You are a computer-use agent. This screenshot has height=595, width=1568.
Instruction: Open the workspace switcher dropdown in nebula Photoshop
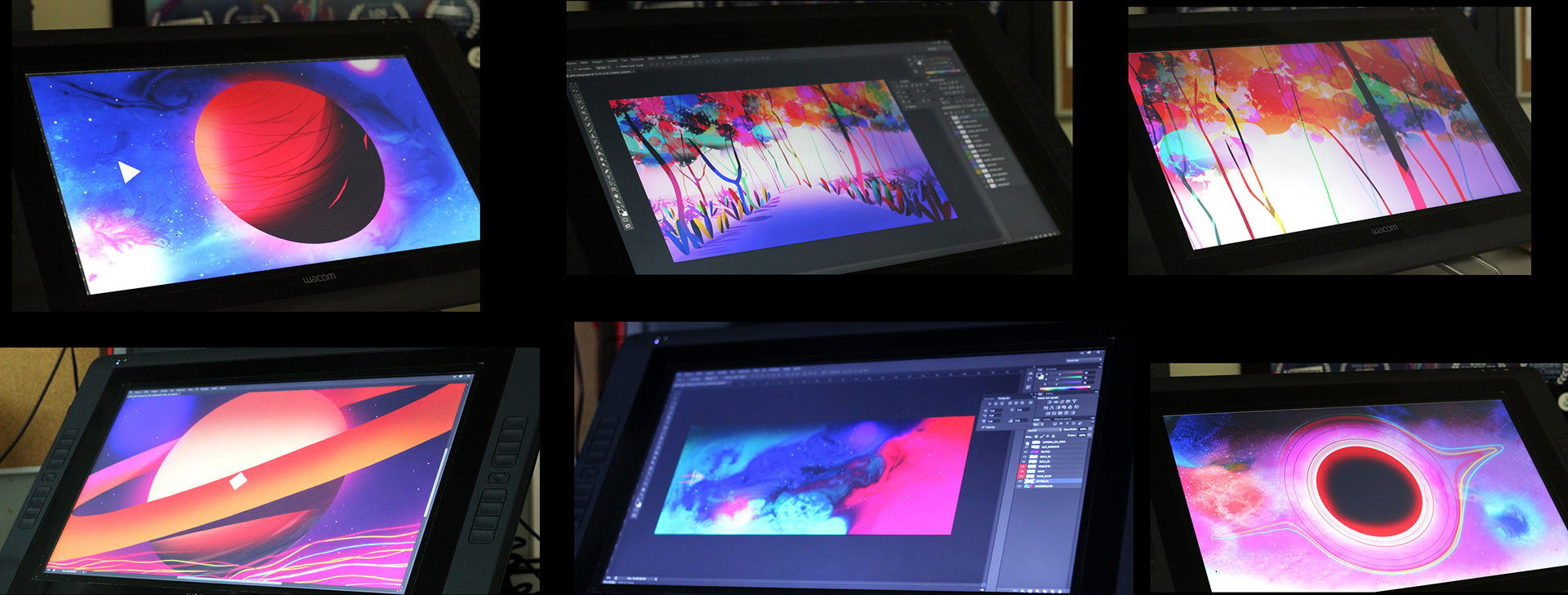(x=1084, y=360)
